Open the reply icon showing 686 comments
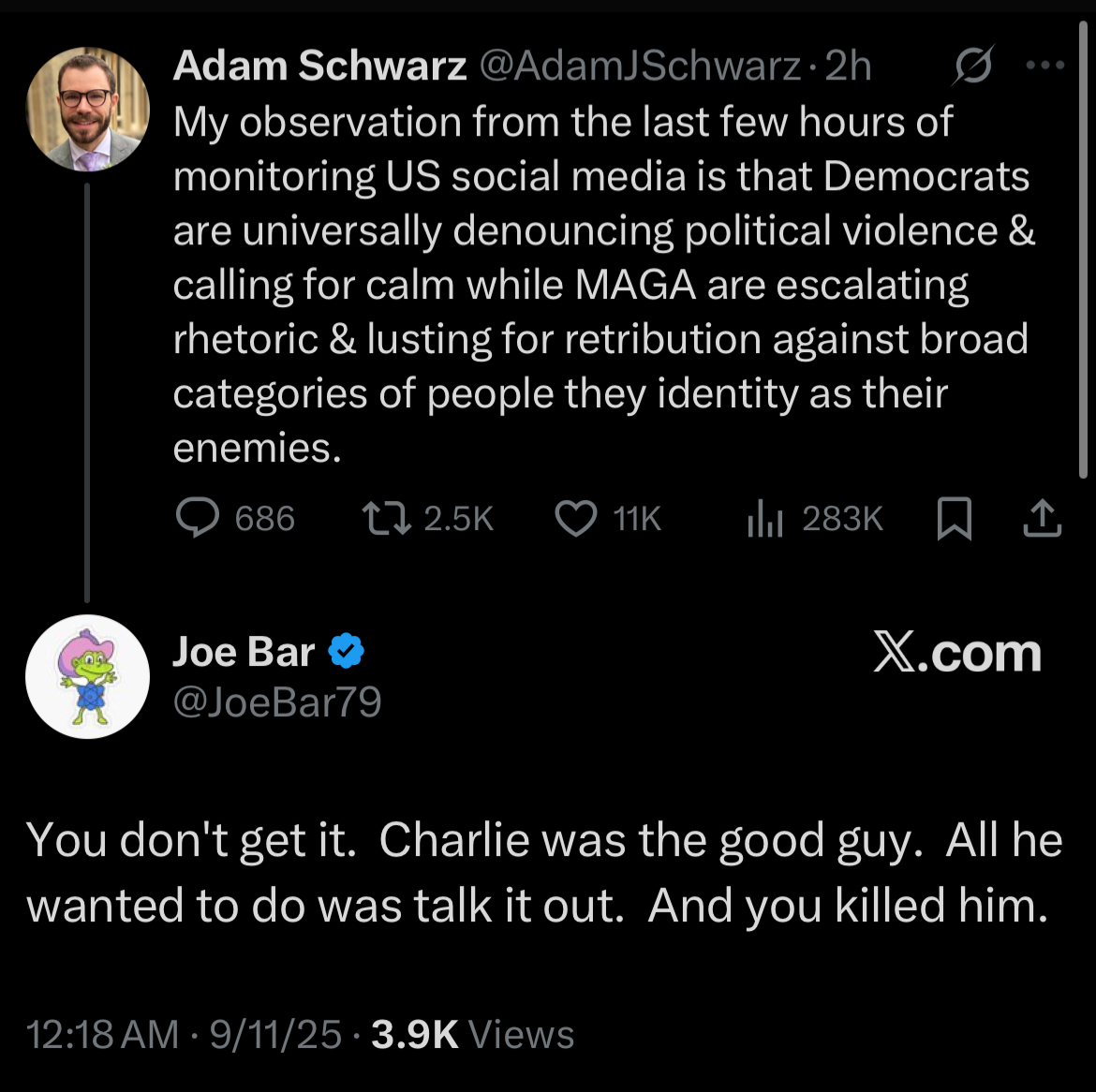 pyautogui.click(x=198, y=518)
